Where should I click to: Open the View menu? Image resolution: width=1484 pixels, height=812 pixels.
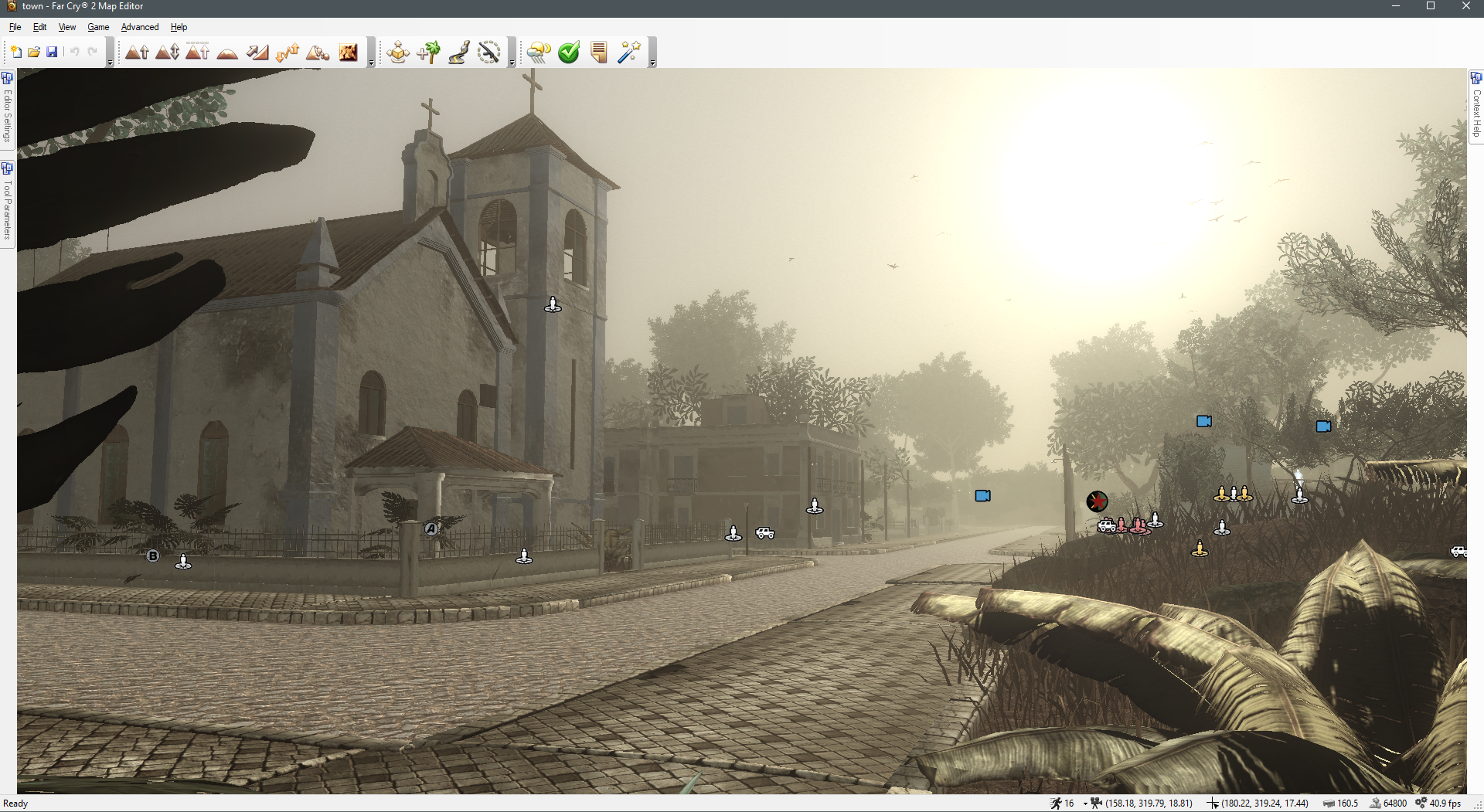click(x=67, y=27)
